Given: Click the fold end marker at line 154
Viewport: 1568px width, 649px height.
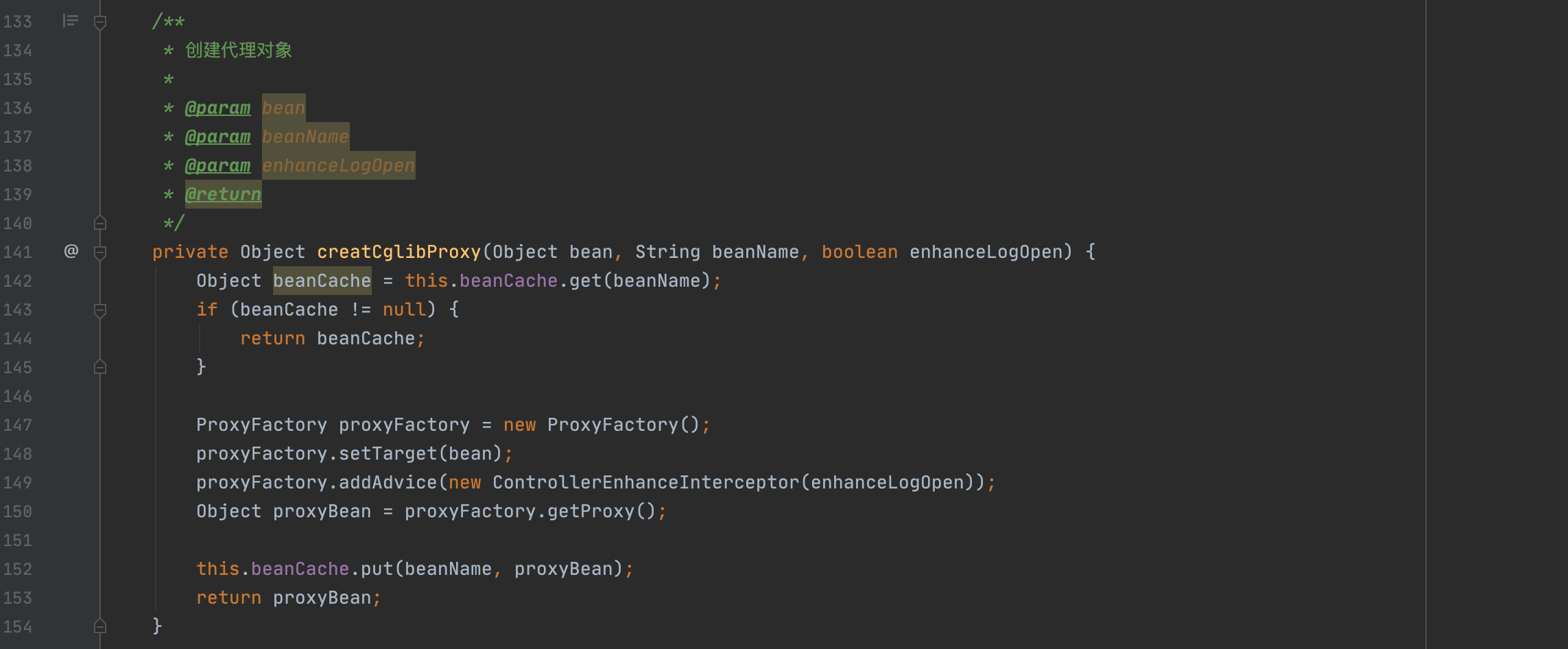Looking at the screenshot, I should (100, 626).
